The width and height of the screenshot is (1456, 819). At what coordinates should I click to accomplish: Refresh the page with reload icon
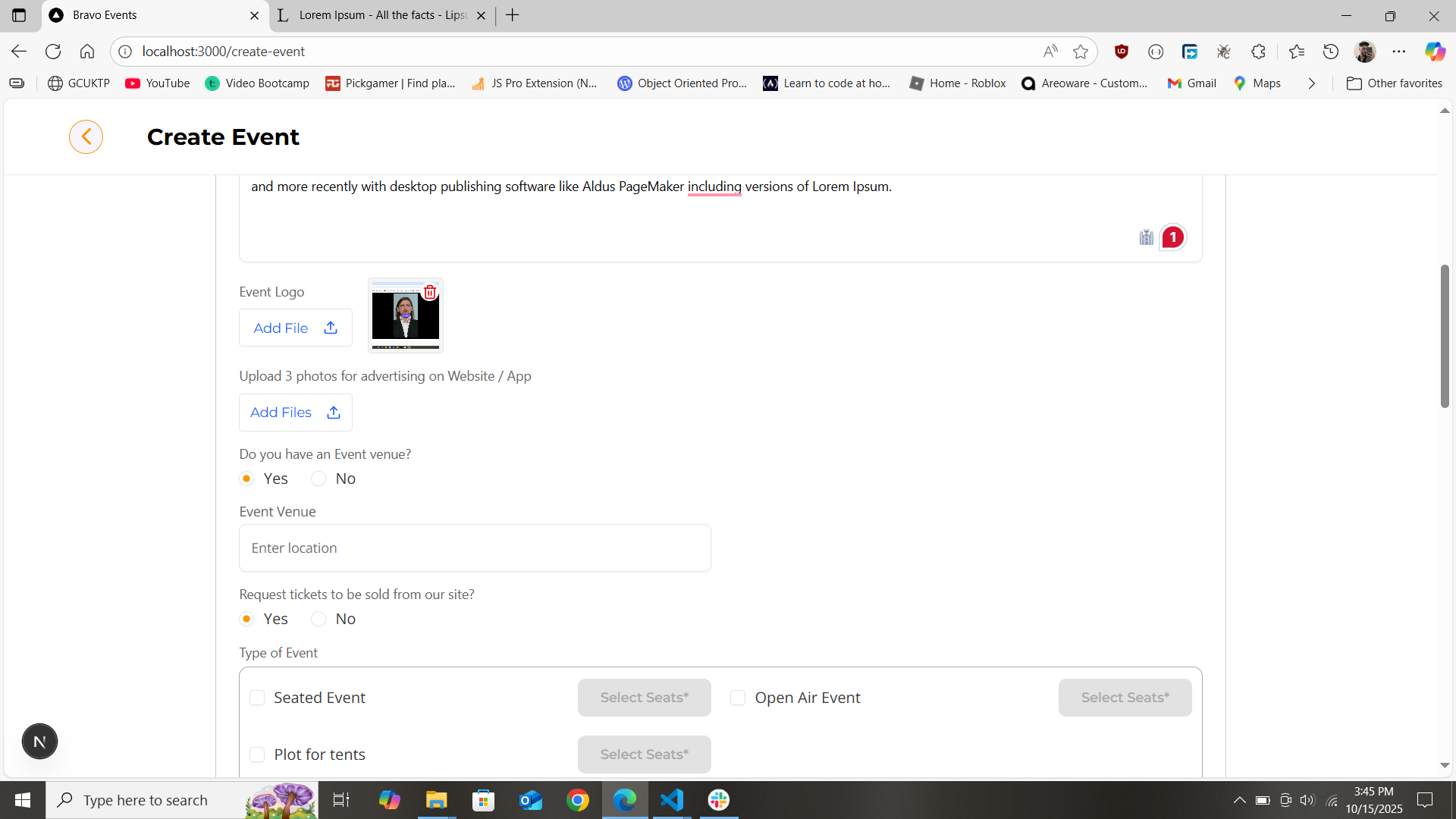click(x=53, y=52)
